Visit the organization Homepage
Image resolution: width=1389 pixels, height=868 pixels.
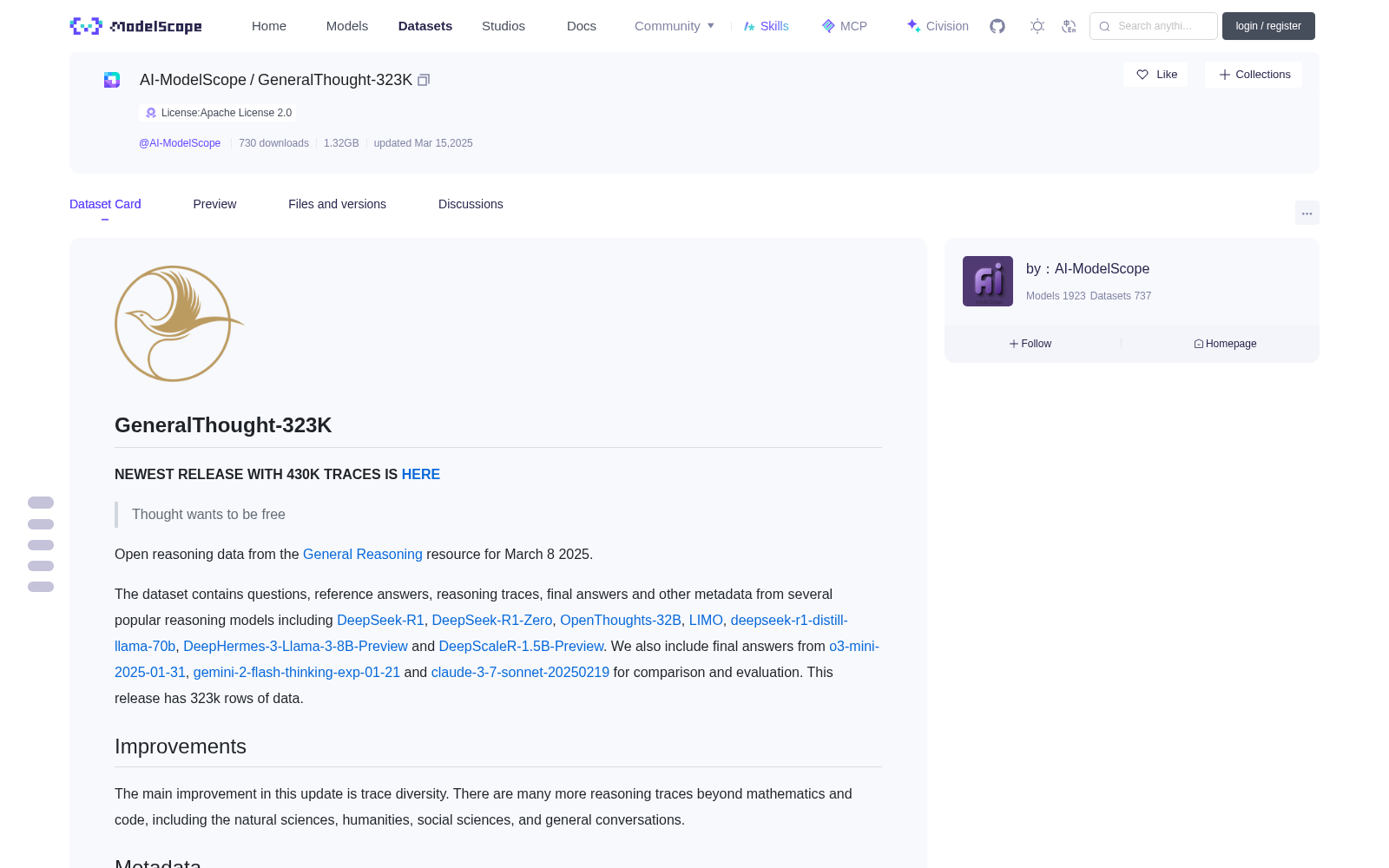coord(1225,344)
